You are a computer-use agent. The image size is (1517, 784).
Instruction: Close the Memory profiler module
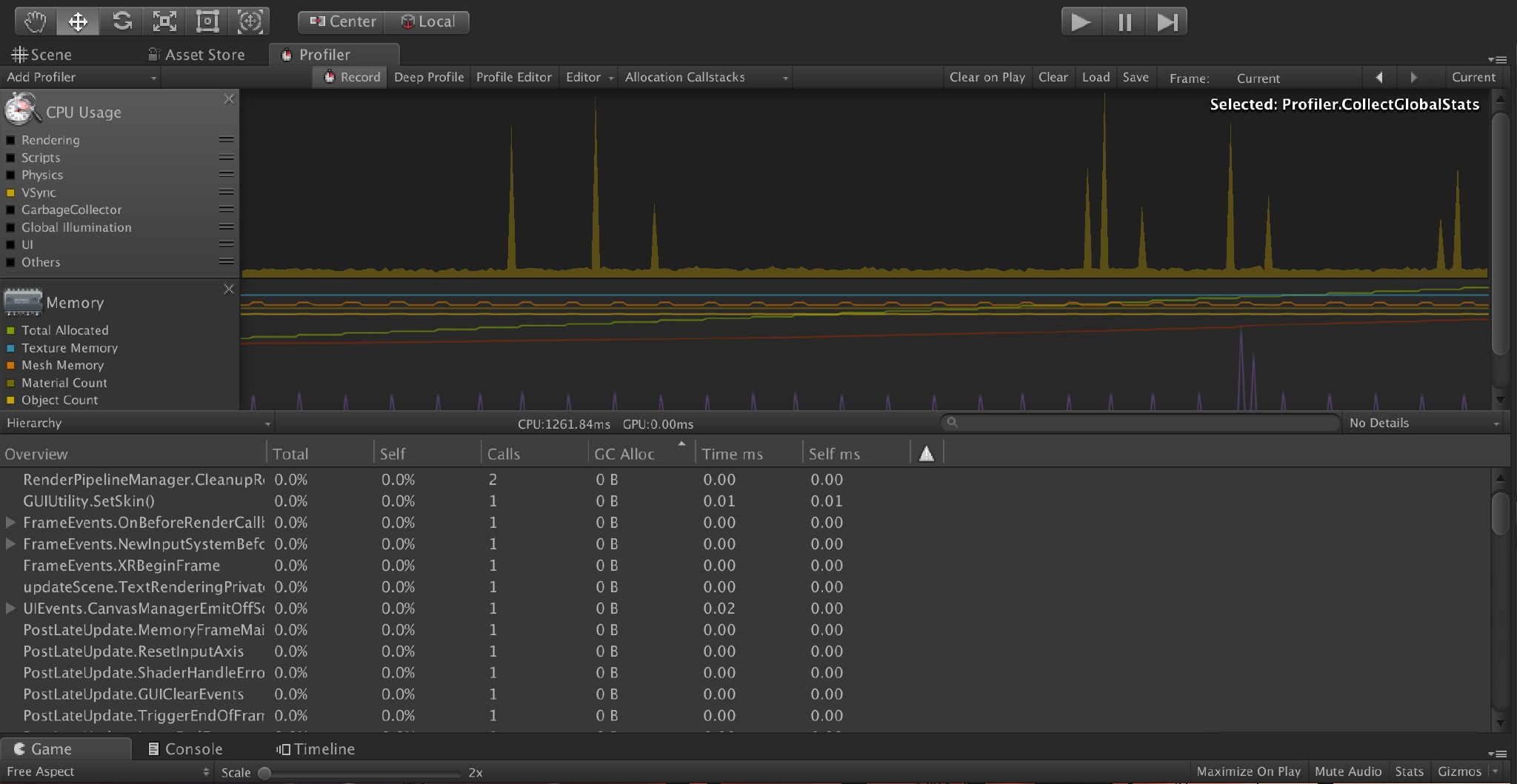click(229, 289)
